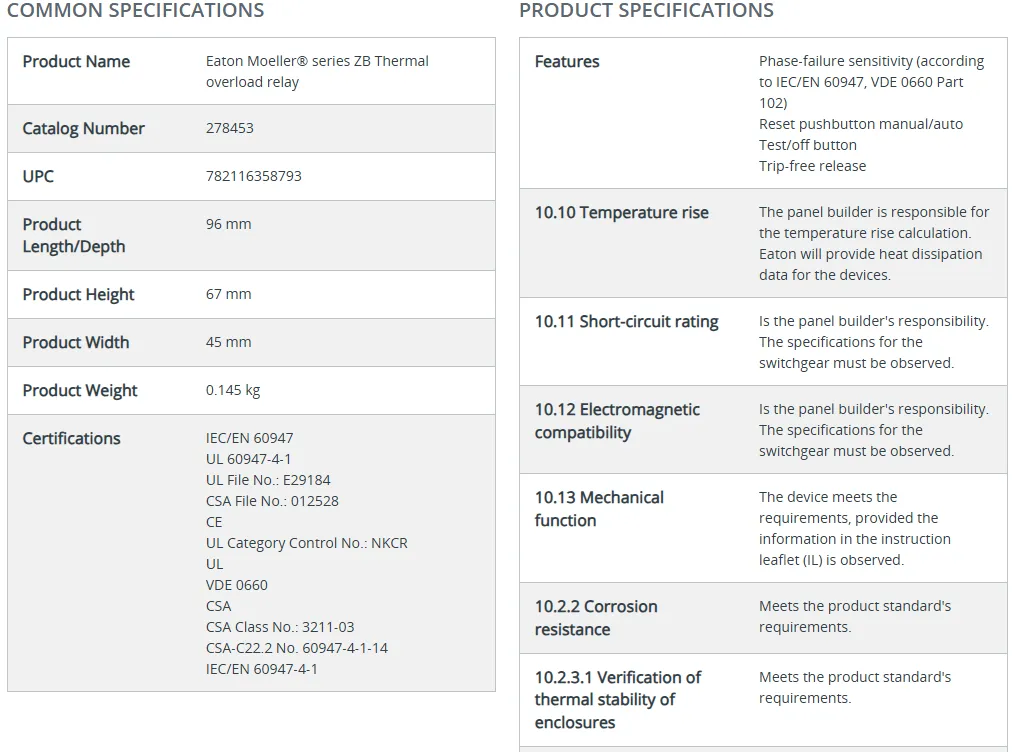Click the COMMON SPECIFICATIONS heading

coord(136,11)
